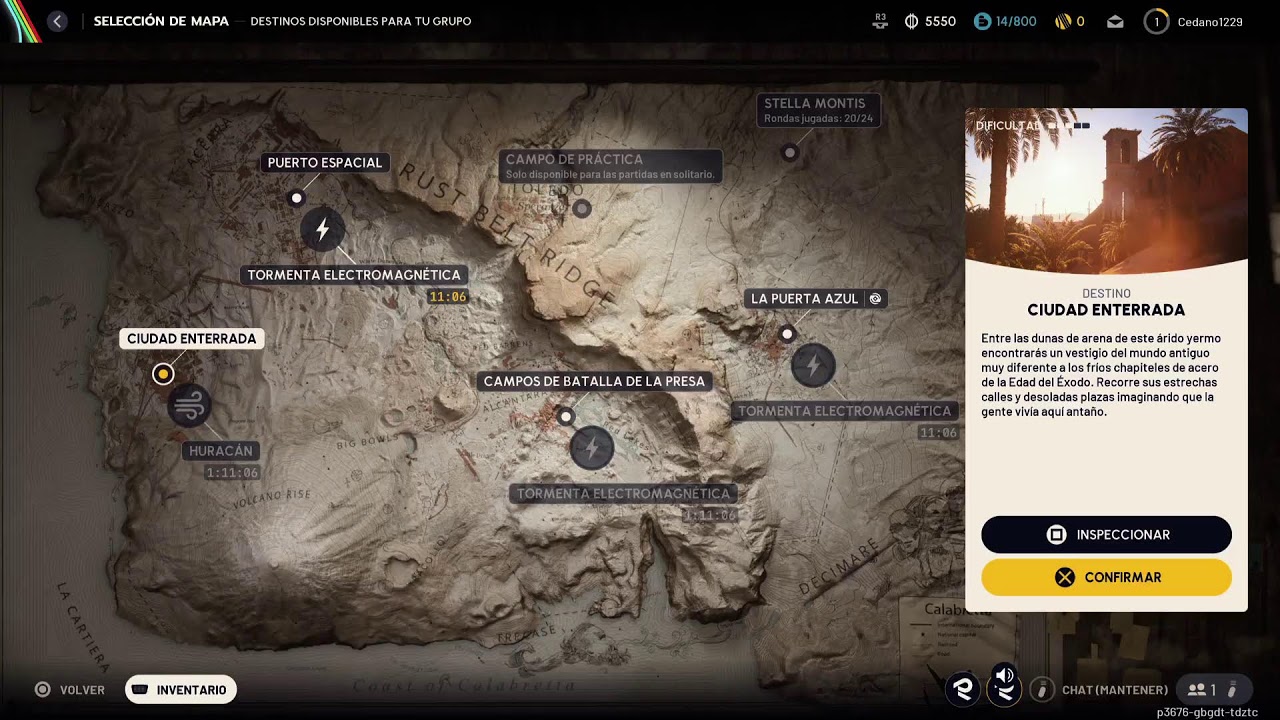Image resolution: width=1280 pixels, height=720 pixels.
Task: Click the Huracán event label
Action: pos(221,451)
